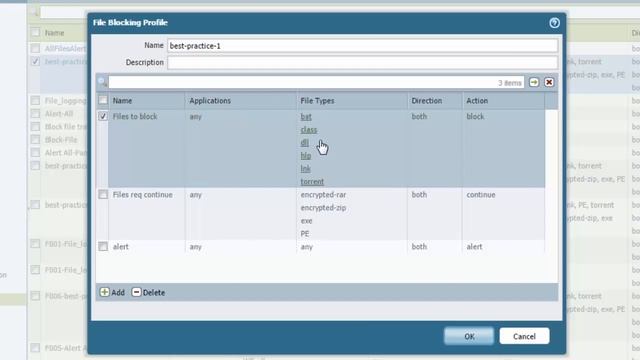640x360 pixels.
Task: Uncheck the Files to block rule
Action: (103, 116)
